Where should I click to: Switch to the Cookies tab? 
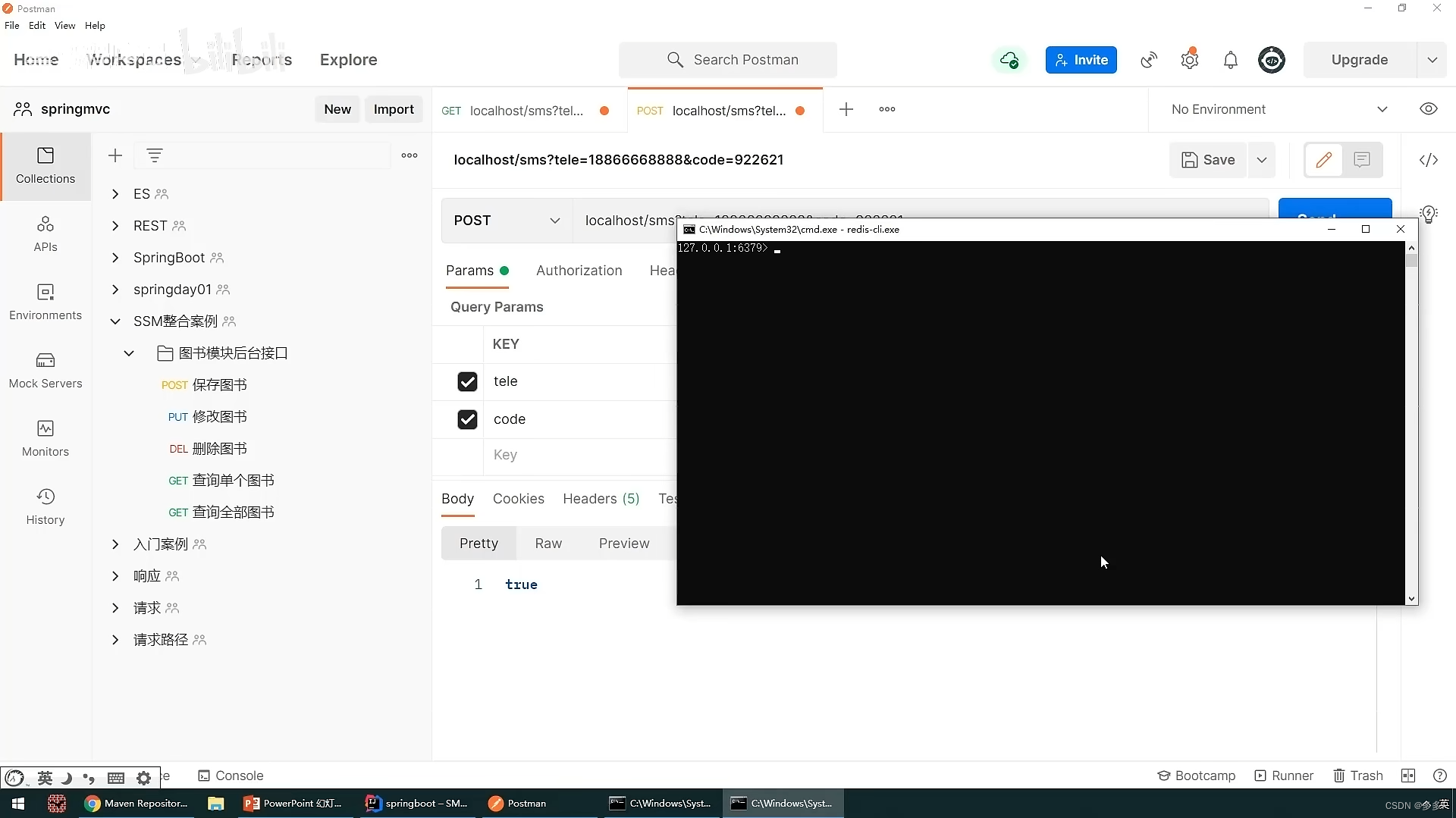(x=519, y=499)
